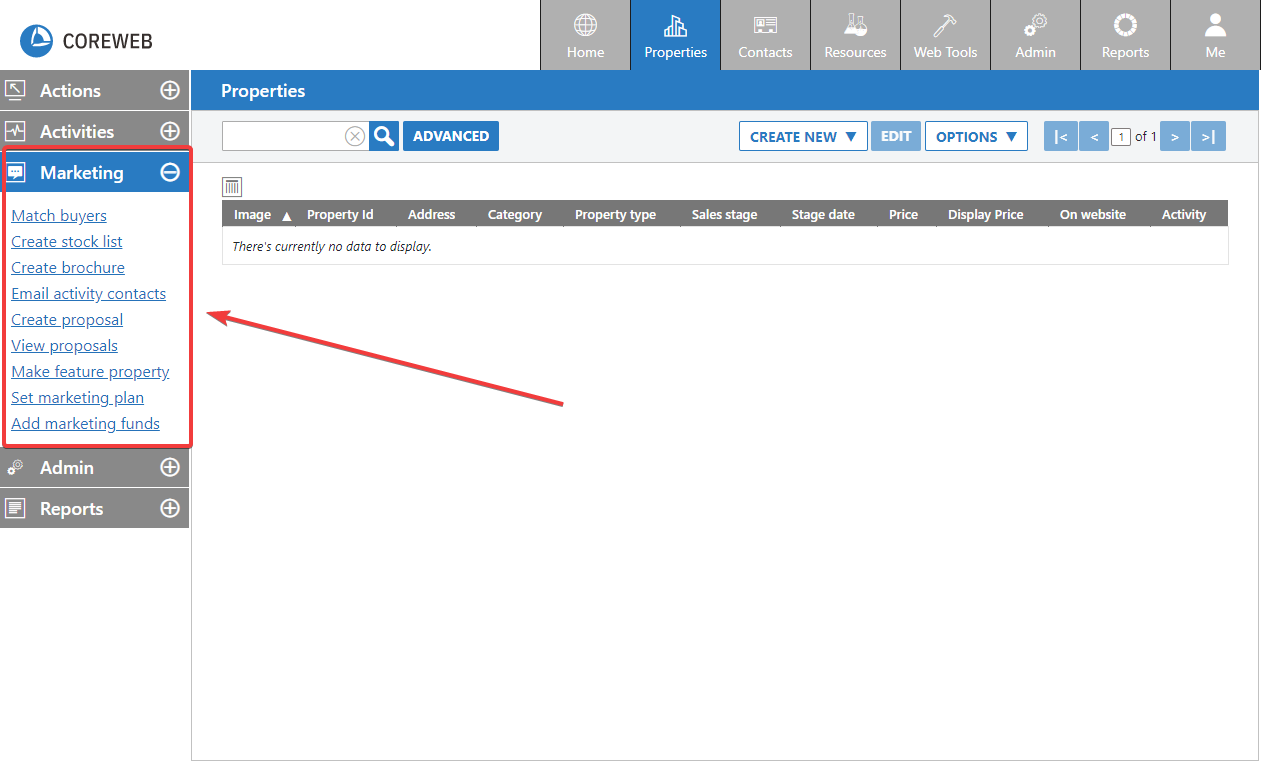Screen dimensions: 1261x762
Task: Open the Home globe icon
Action: pos(585,26)
